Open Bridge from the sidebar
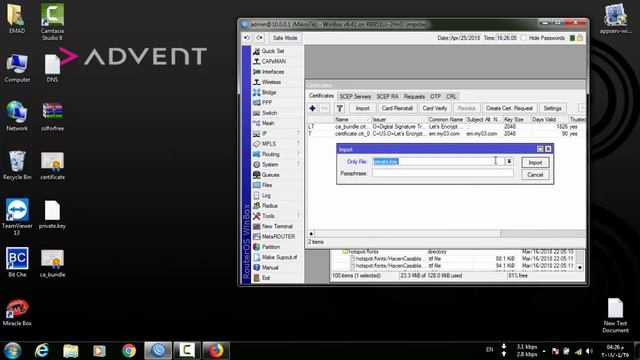Screen dimensions: 640x360 (x=269, y=92)
